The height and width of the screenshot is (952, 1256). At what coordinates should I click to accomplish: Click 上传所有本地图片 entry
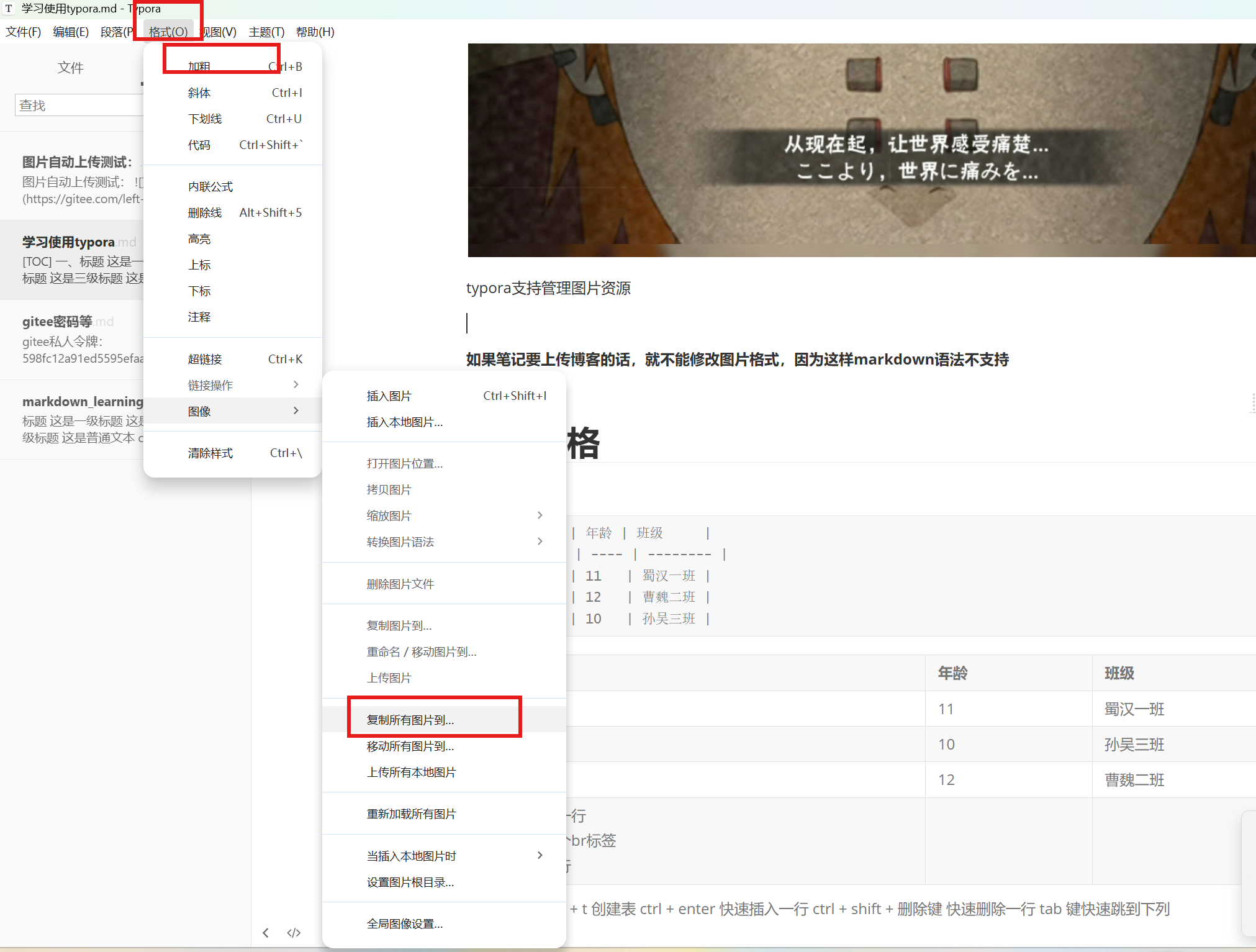tap(411, 773)
